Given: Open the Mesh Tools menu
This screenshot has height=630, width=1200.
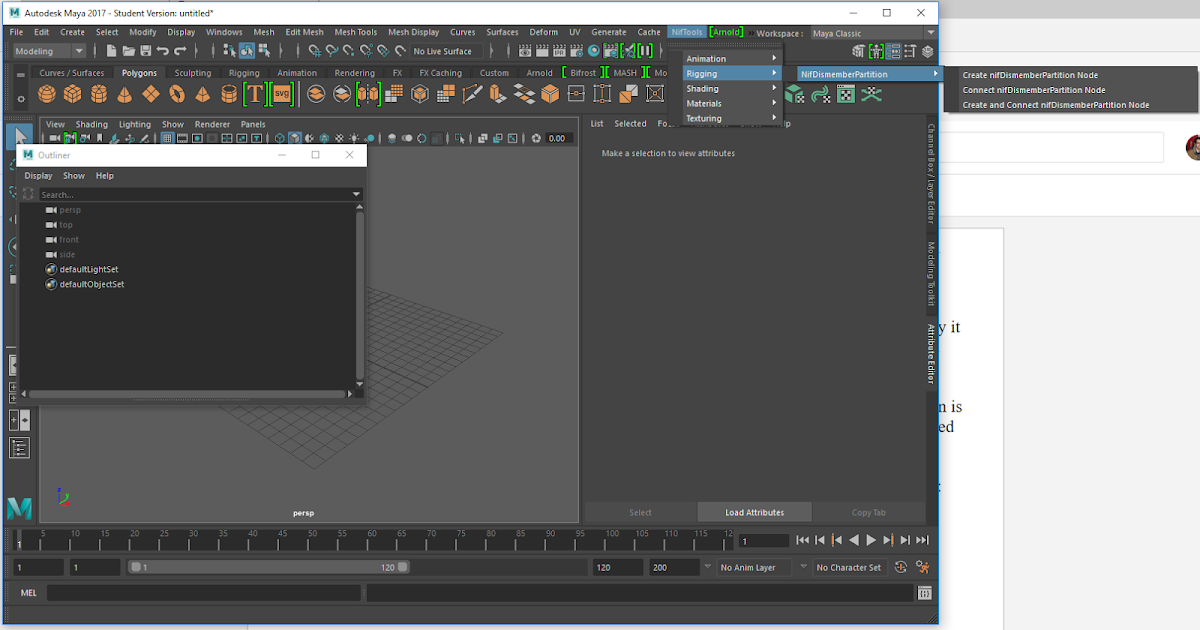Looking at the screenshot, I should pyautogui.click(x=356, y=32).
